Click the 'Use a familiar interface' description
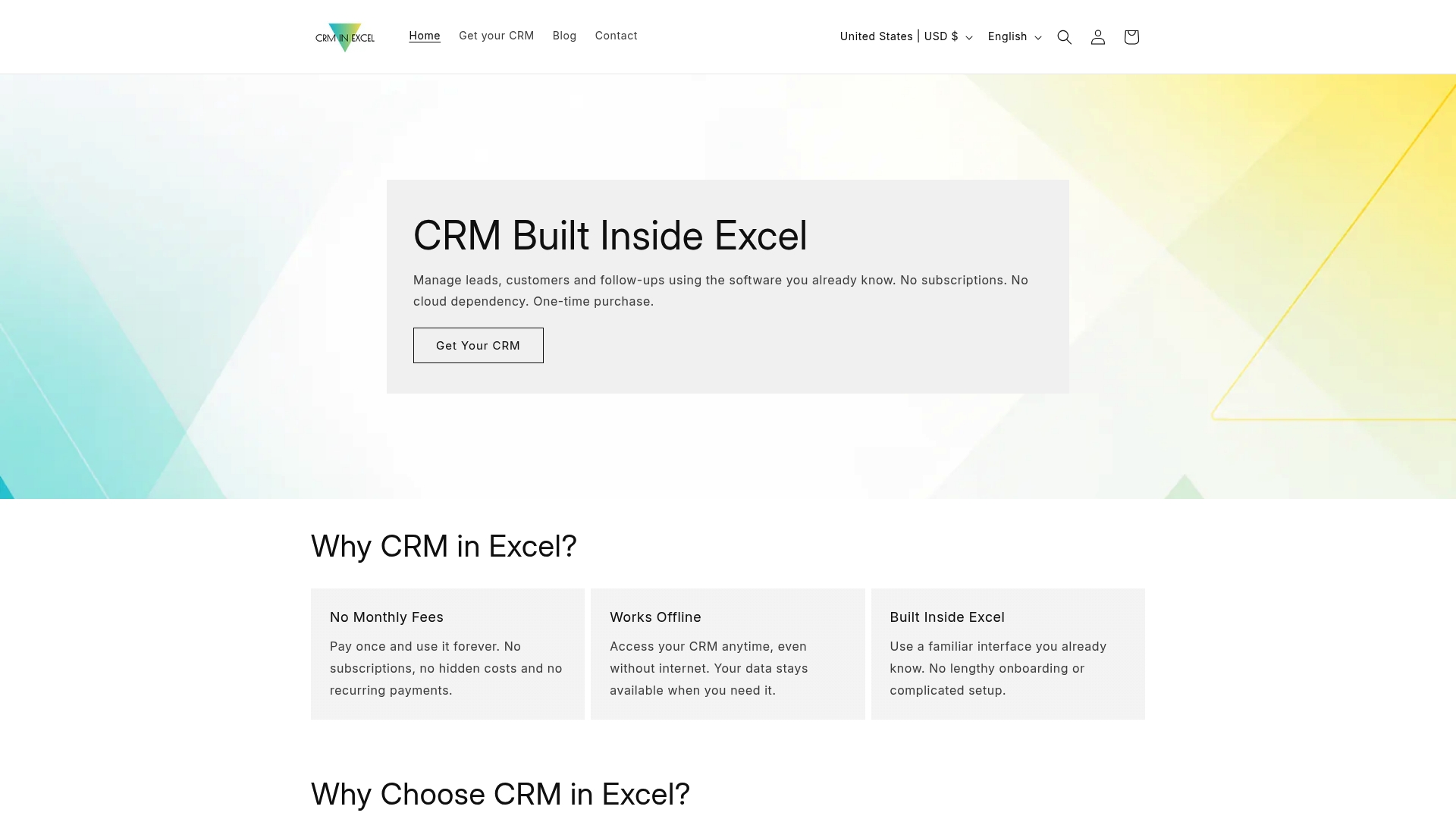The height and width of the screenshot is (819, 1456). (998, 668)
